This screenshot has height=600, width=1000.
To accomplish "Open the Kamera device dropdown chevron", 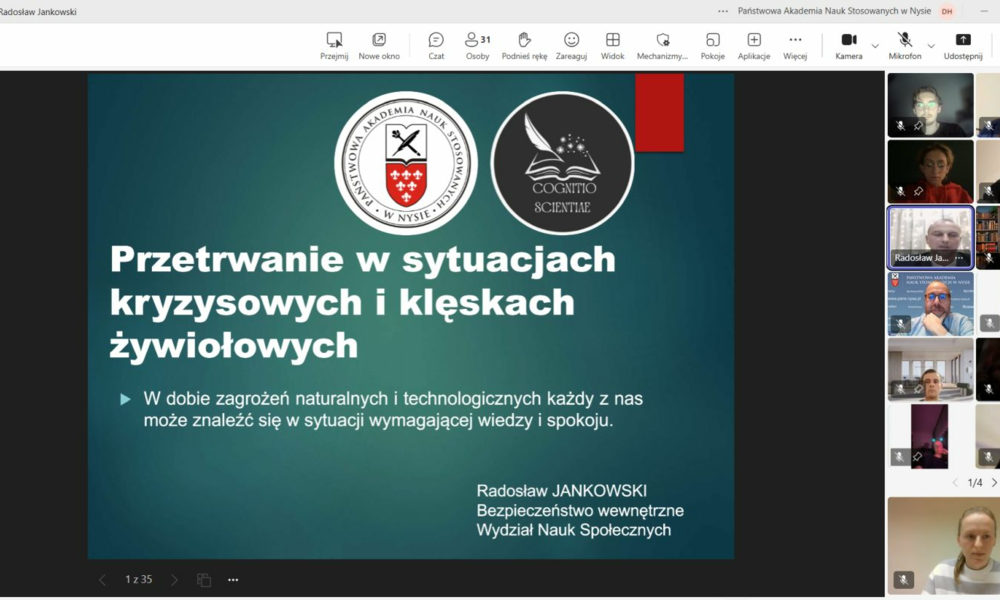I will [x=874, y=45].
